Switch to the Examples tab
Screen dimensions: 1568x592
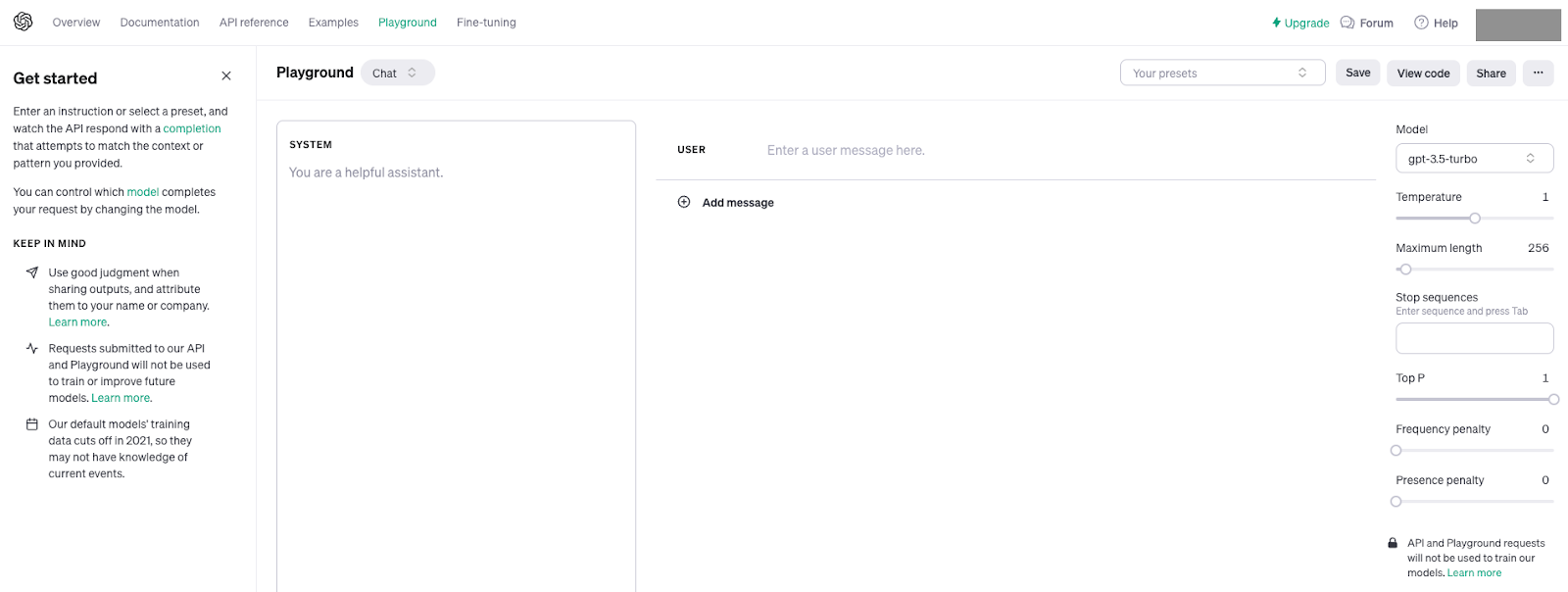pos(333,23)
